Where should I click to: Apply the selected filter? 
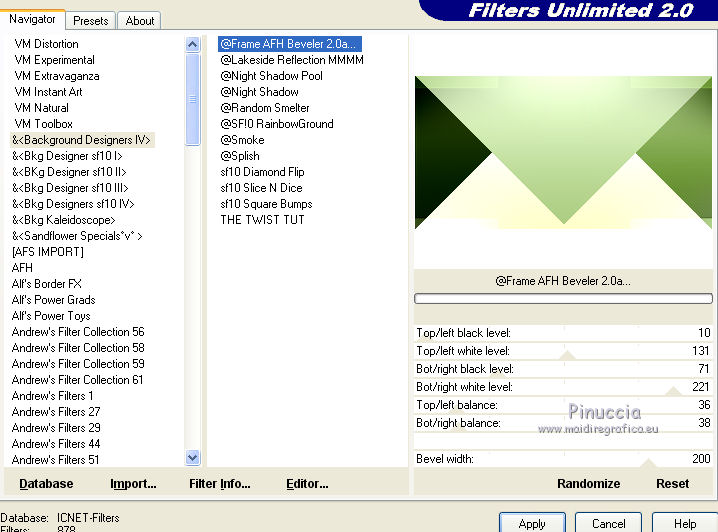(532, 523)
